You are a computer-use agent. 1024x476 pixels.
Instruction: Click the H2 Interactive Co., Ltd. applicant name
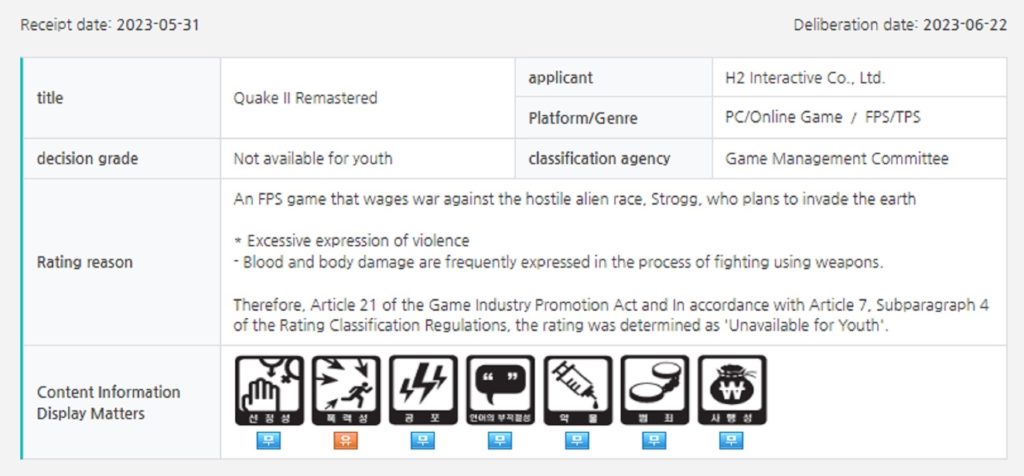tap(805, 78)
